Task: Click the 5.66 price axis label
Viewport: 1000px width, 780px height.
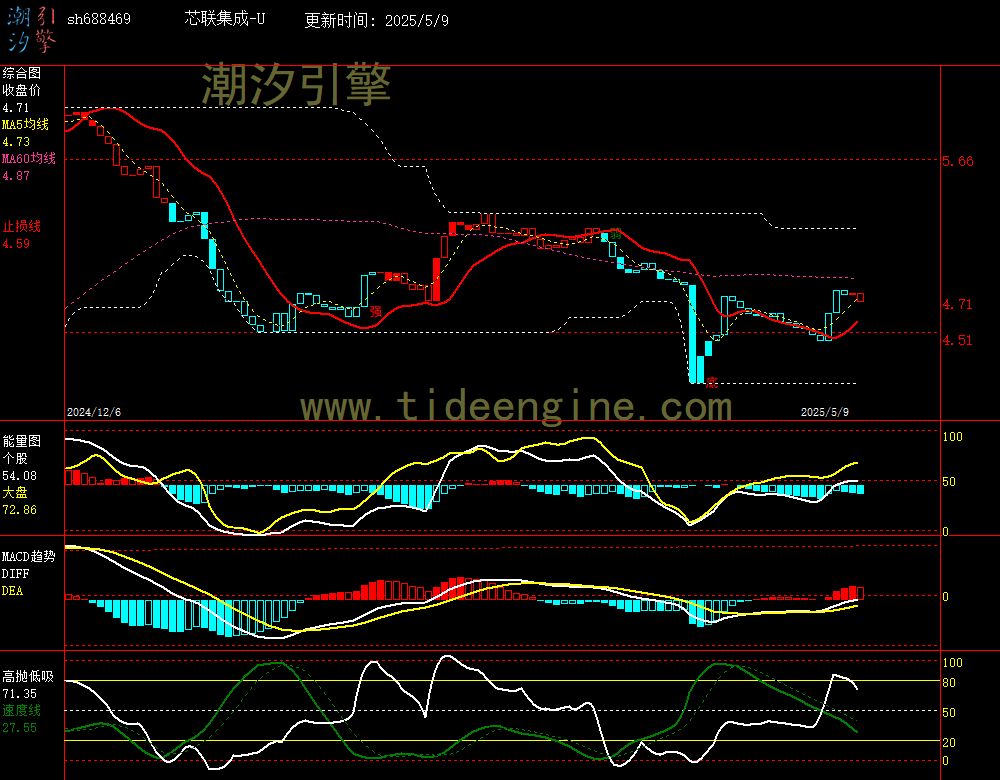Action: (958, 161)
